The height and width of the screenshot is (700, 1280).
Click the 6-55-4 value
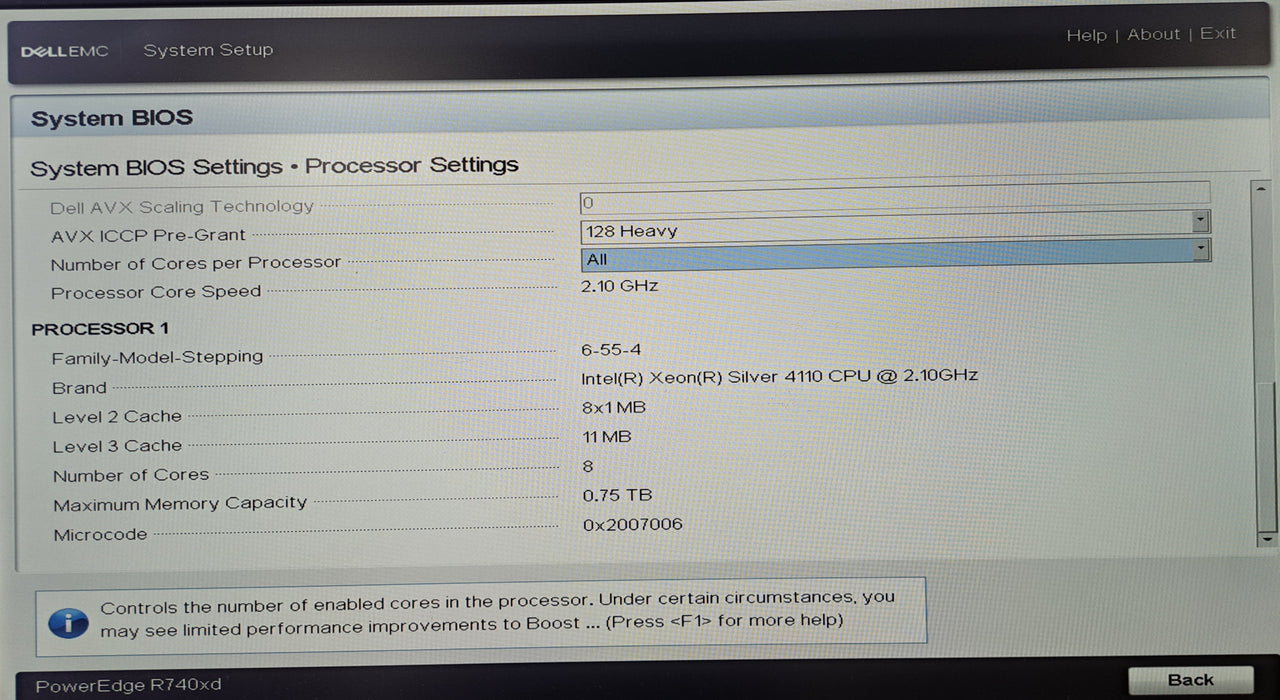(611, 350)
